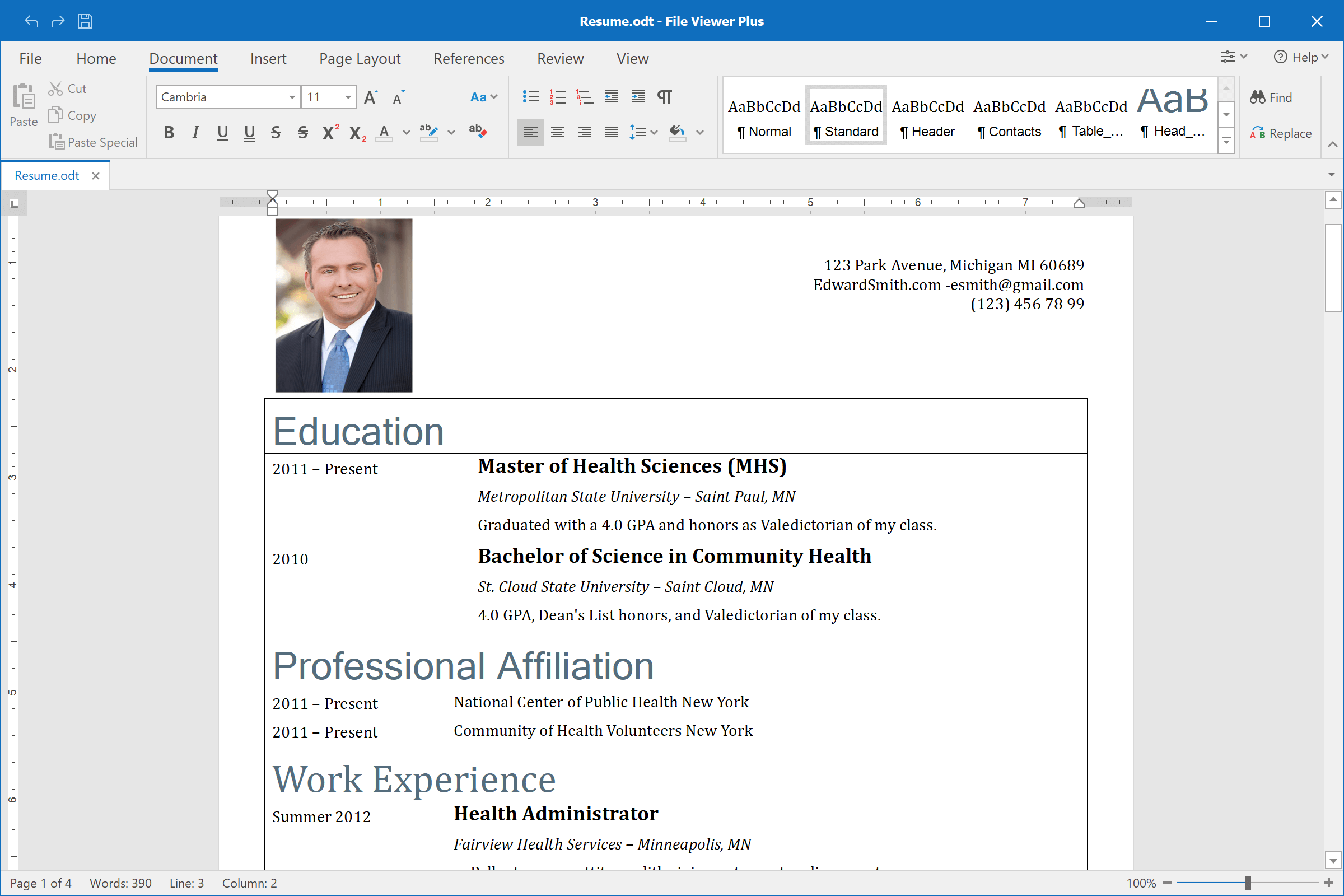This screenshot has height=896, width=1344.
Task: Expand the font size dropdown
Action: (x=348, y=97)
